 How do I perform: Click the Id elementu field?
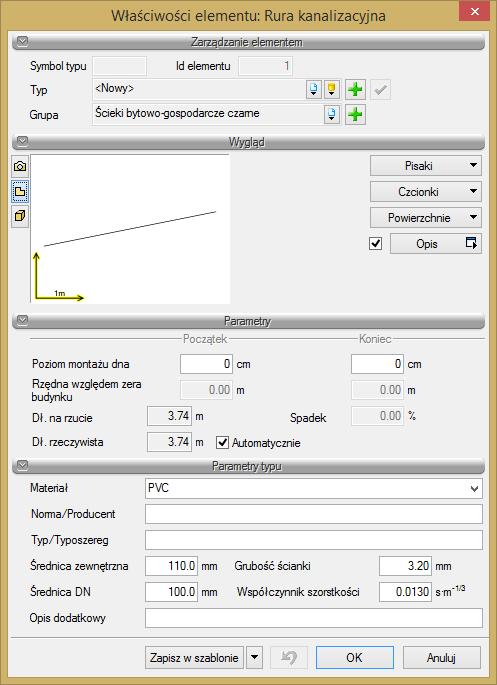pyautogui.click(x=266, y=66)
